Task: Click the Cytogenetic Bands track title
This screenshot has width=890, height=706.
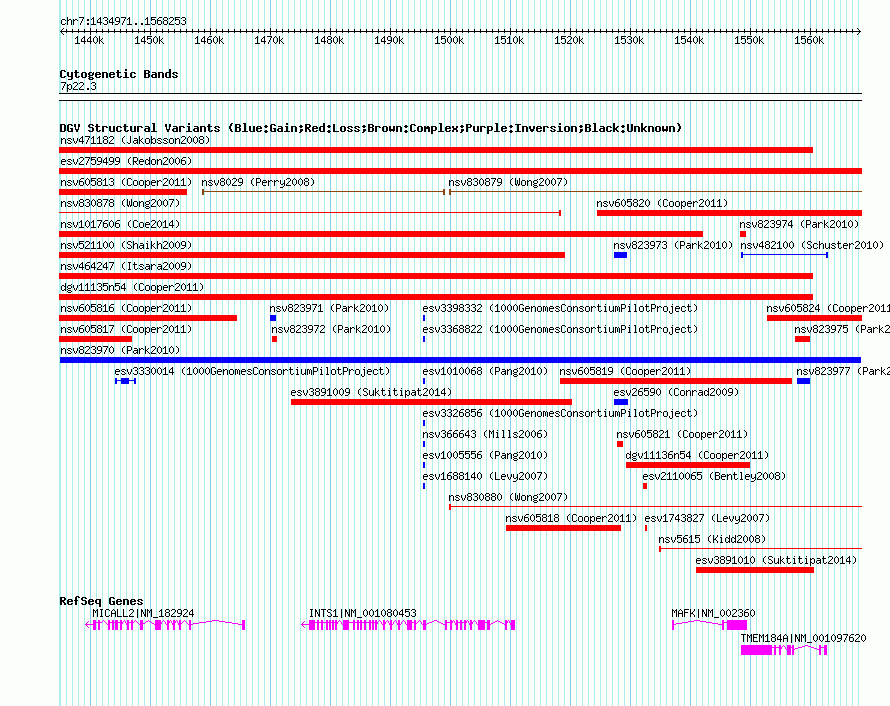Action: [119, 74]
